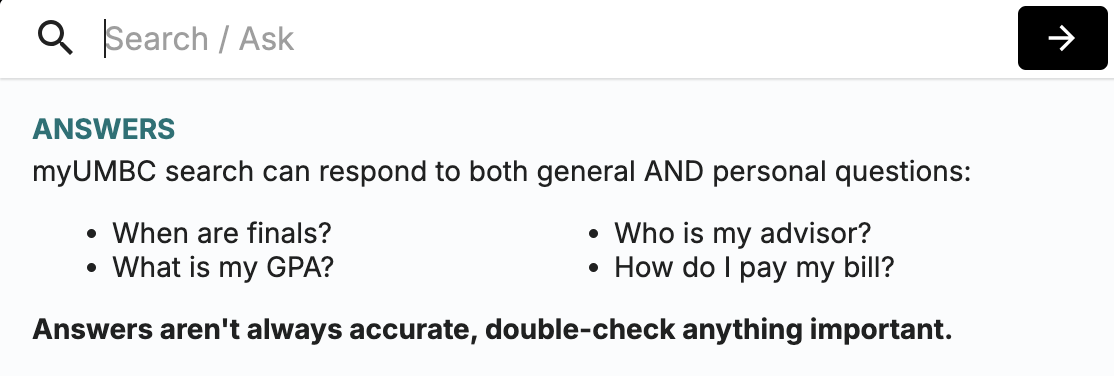Click the bold accuracy disclaimer text
This screenshot has width=1114, height=376.
(492, 330)
